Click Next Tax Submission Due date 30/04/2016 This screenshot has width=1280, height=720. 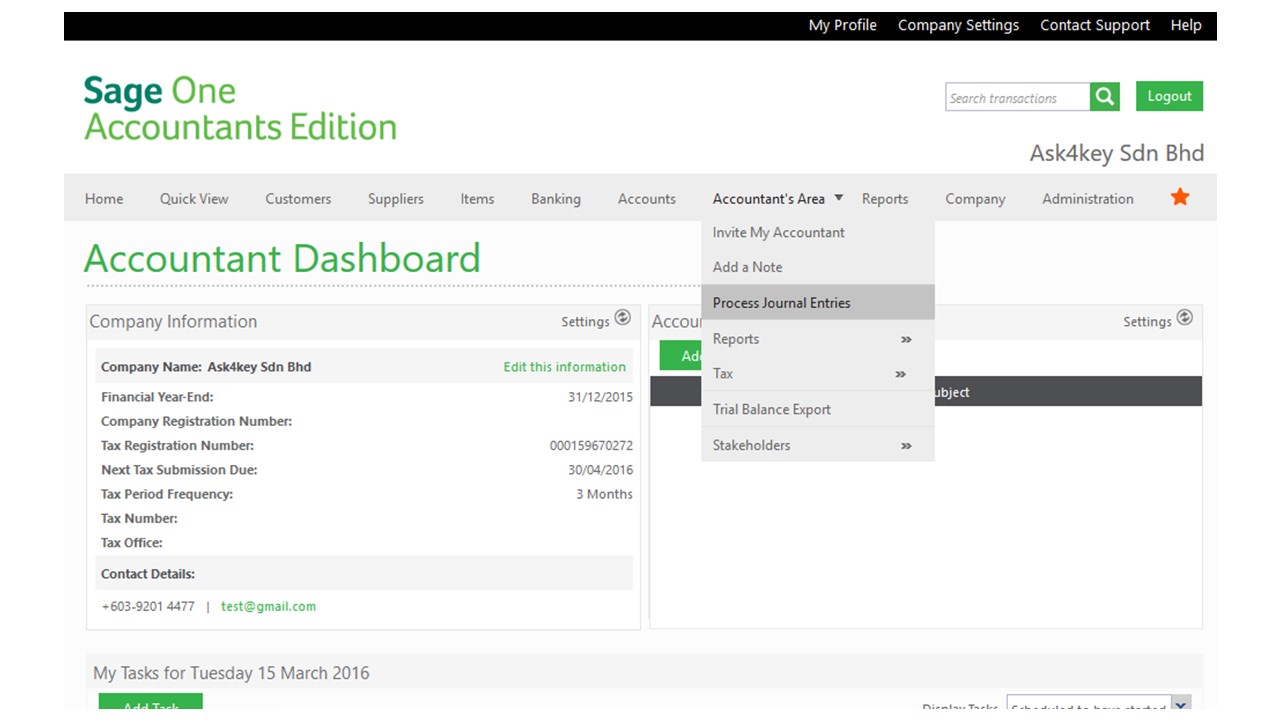[600, 470]
